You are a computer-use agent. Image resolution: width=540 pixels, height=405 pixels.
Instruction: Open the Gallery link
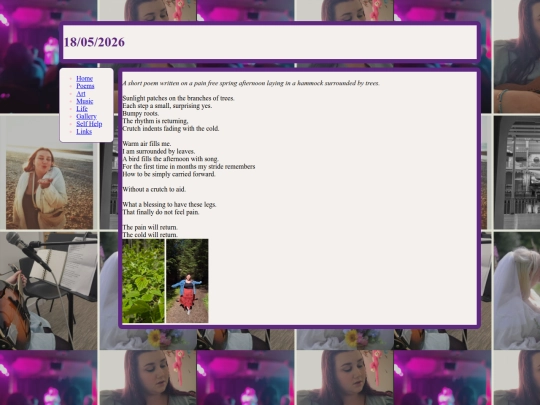pos(86,116)
